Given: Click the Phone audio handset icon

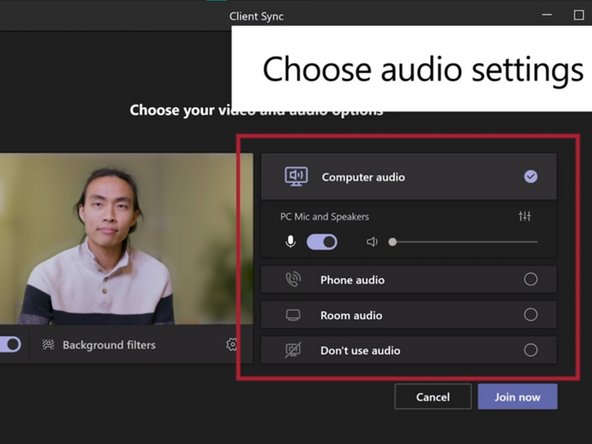Looking at the screenshot, I should 293,279.
